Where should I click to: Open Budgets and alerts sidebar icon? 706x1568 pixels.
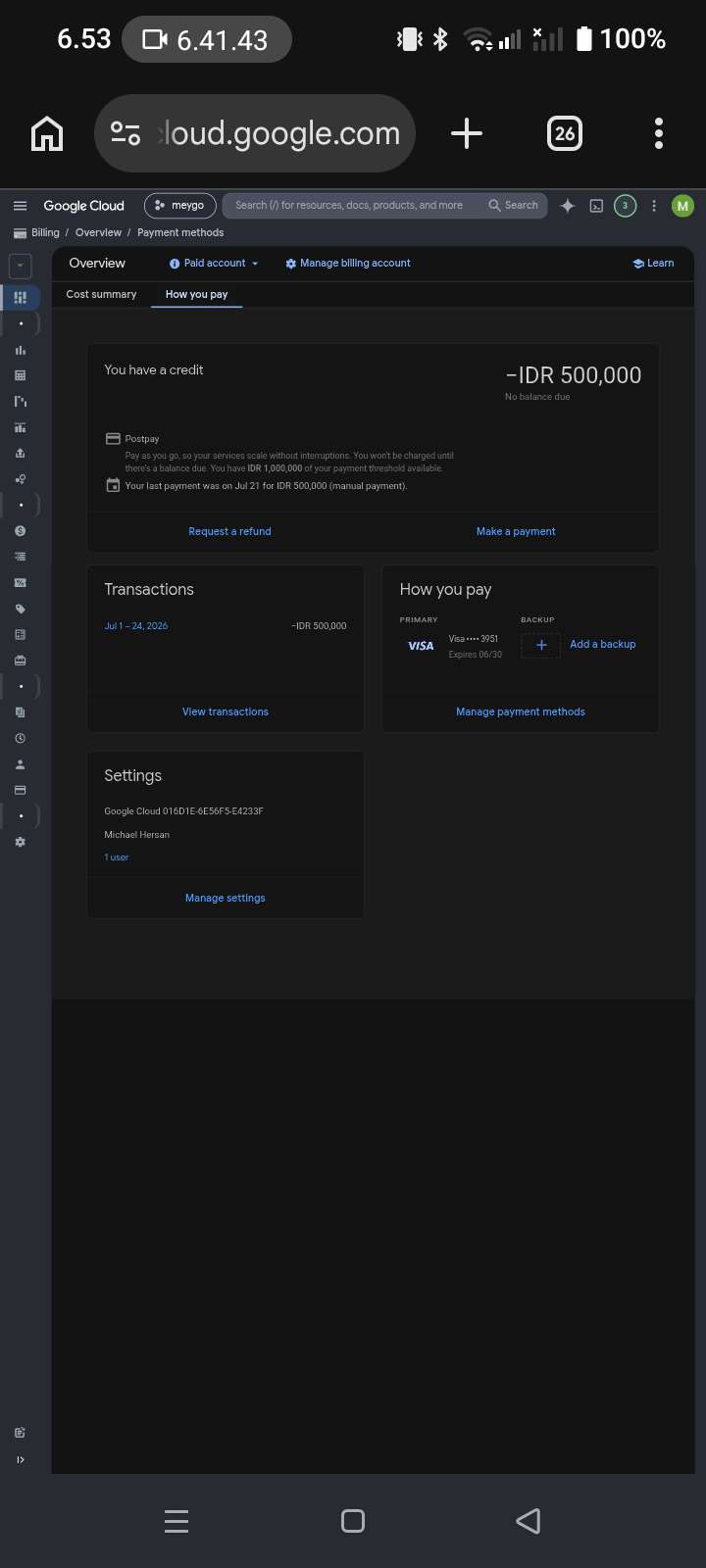pos(21,427)
